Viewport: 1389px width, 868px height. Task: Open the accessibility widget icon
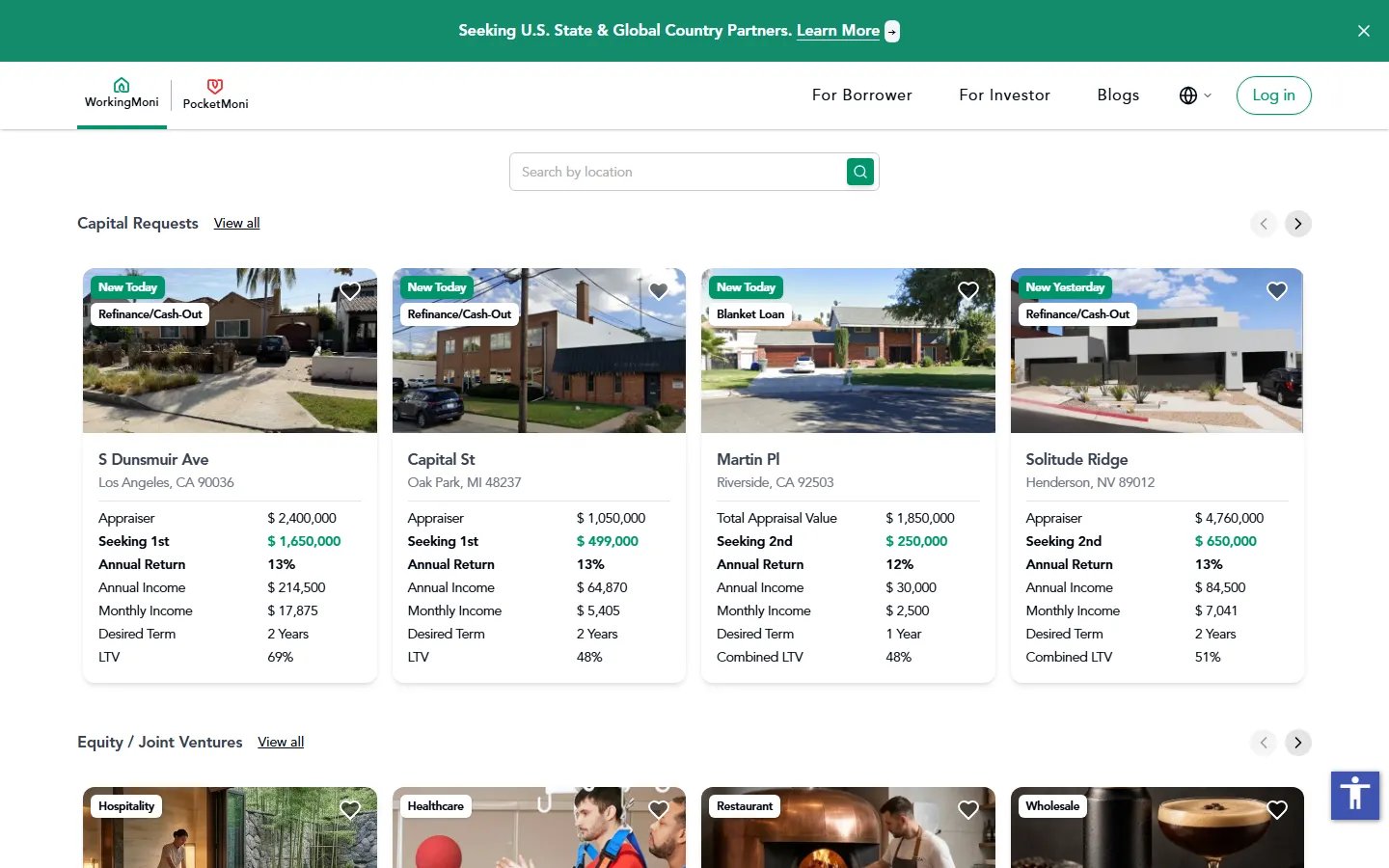coord(1355,796)
